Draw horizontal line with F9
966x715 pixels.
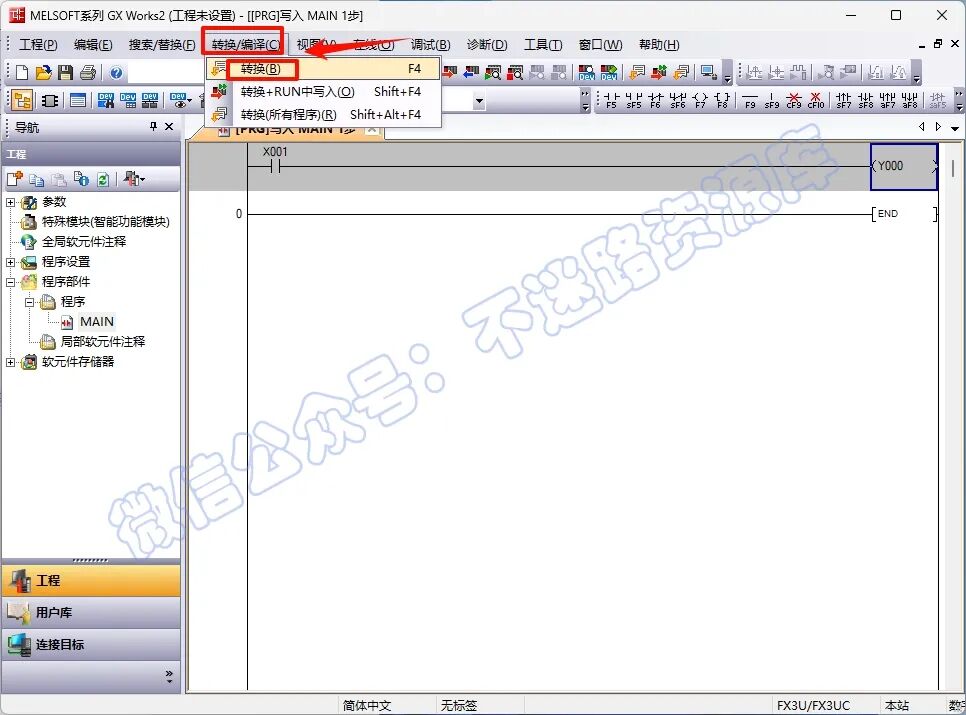click(x=750, y=100)
